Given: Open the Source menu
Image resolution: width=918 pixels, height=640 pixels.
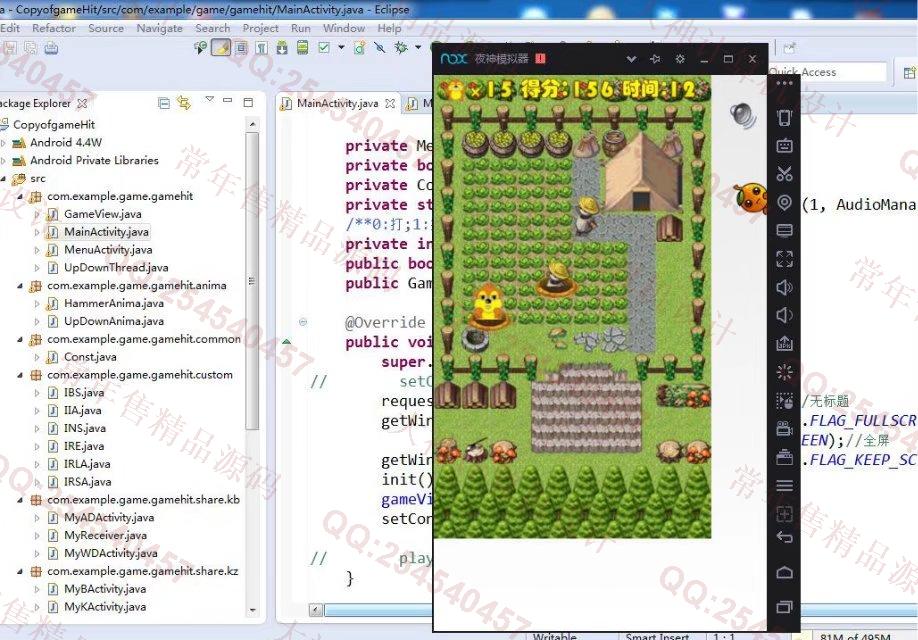Looking at the screenshot, I should (x=106, y=28).
